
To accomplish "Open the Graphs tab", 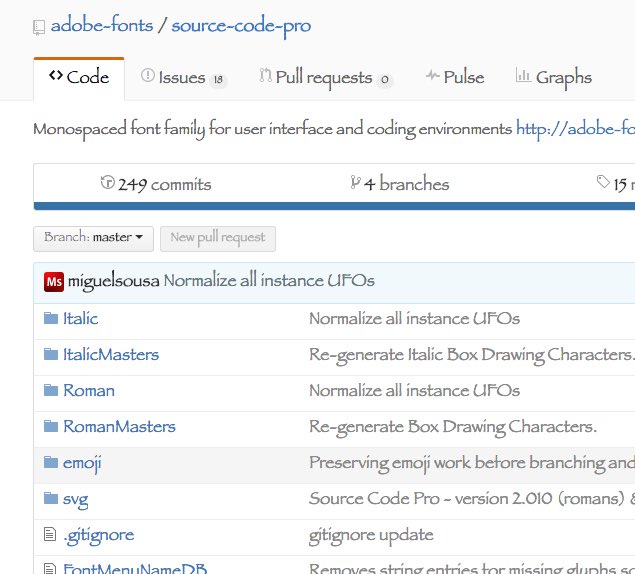I will coord(553,77).
